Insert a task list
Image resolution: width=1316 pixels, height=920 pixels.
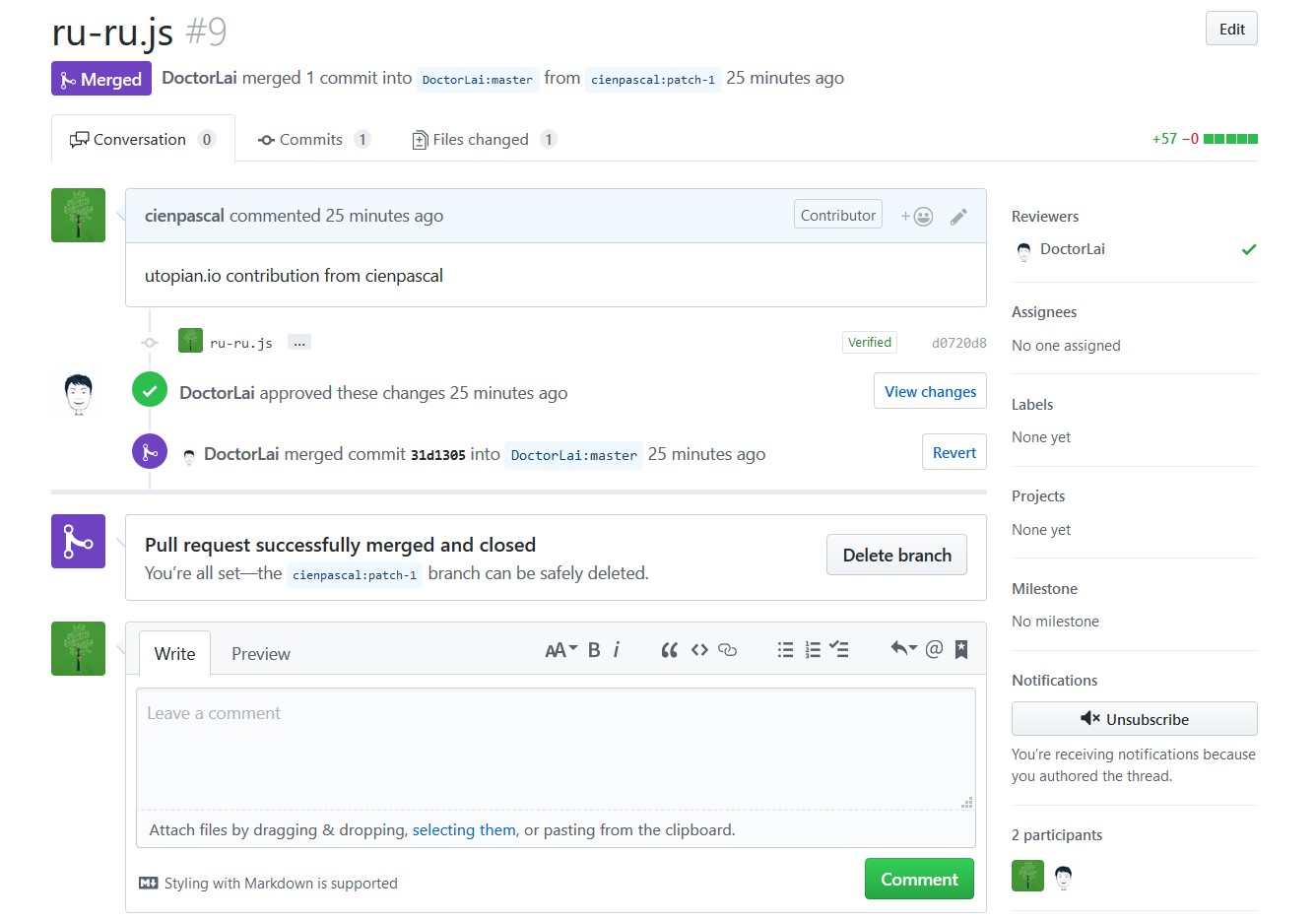[839, 649]
